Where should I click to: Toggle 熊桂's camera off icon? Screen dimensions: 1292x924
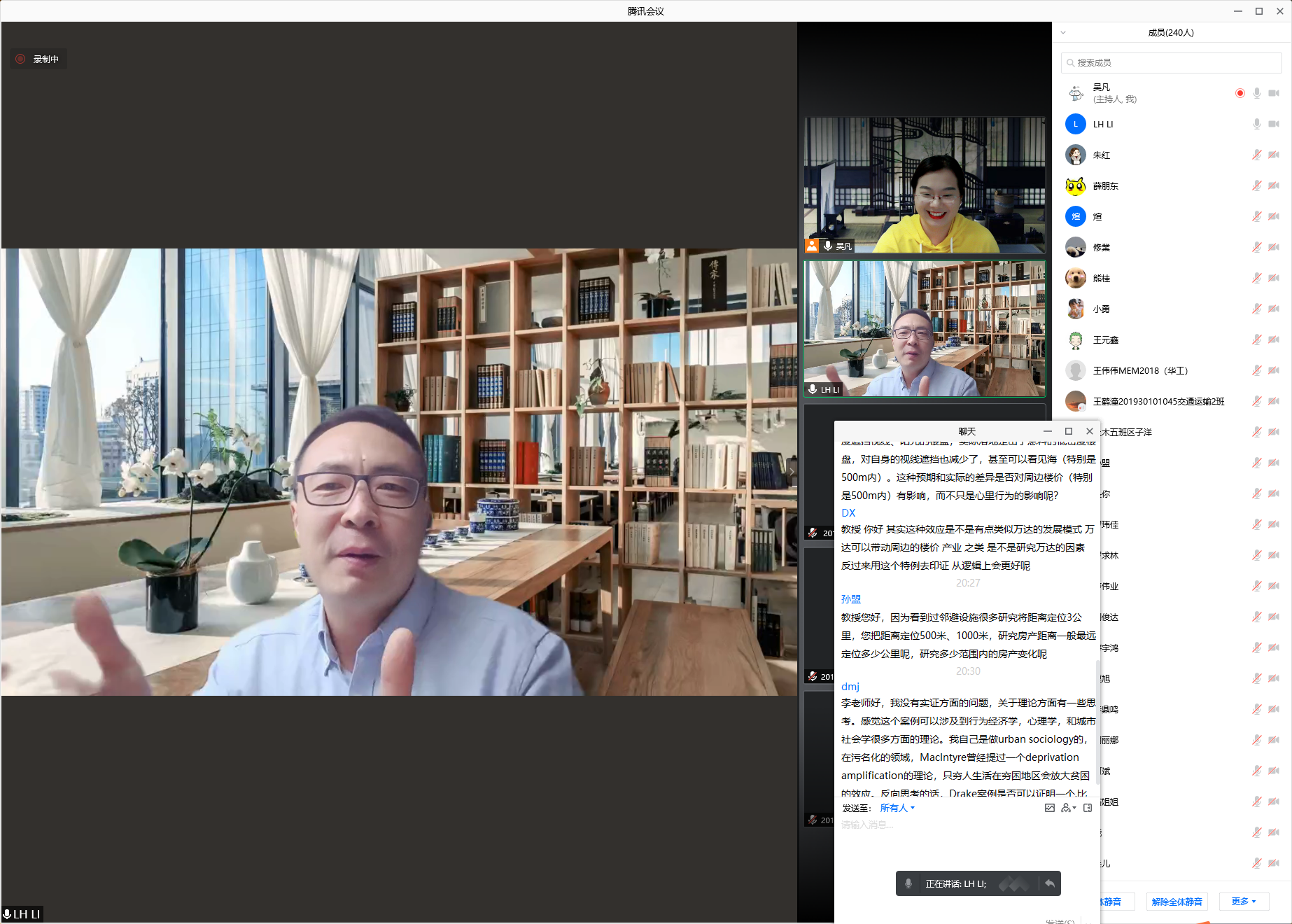pyautogui.click(x=1274, y=278)
